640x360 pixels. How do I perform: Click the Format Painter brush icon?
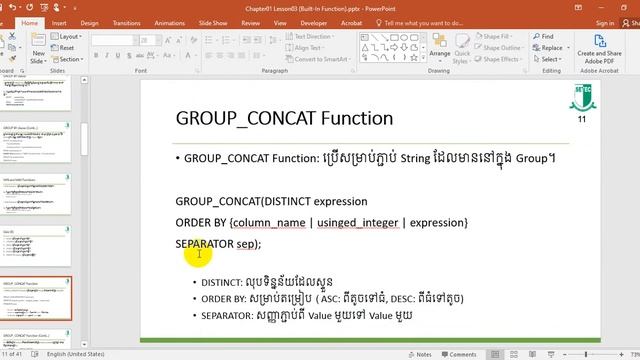pyautogui.click(x=12, y=59)
